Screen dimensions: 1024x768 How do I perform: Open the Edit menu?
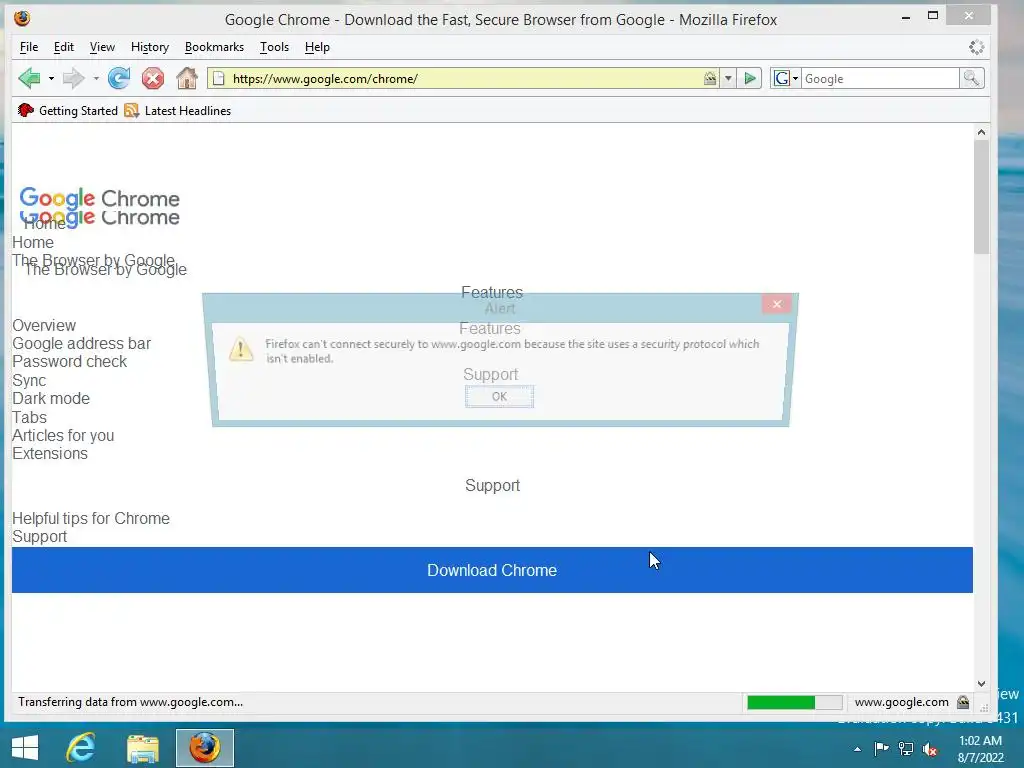tap(63, 47)
